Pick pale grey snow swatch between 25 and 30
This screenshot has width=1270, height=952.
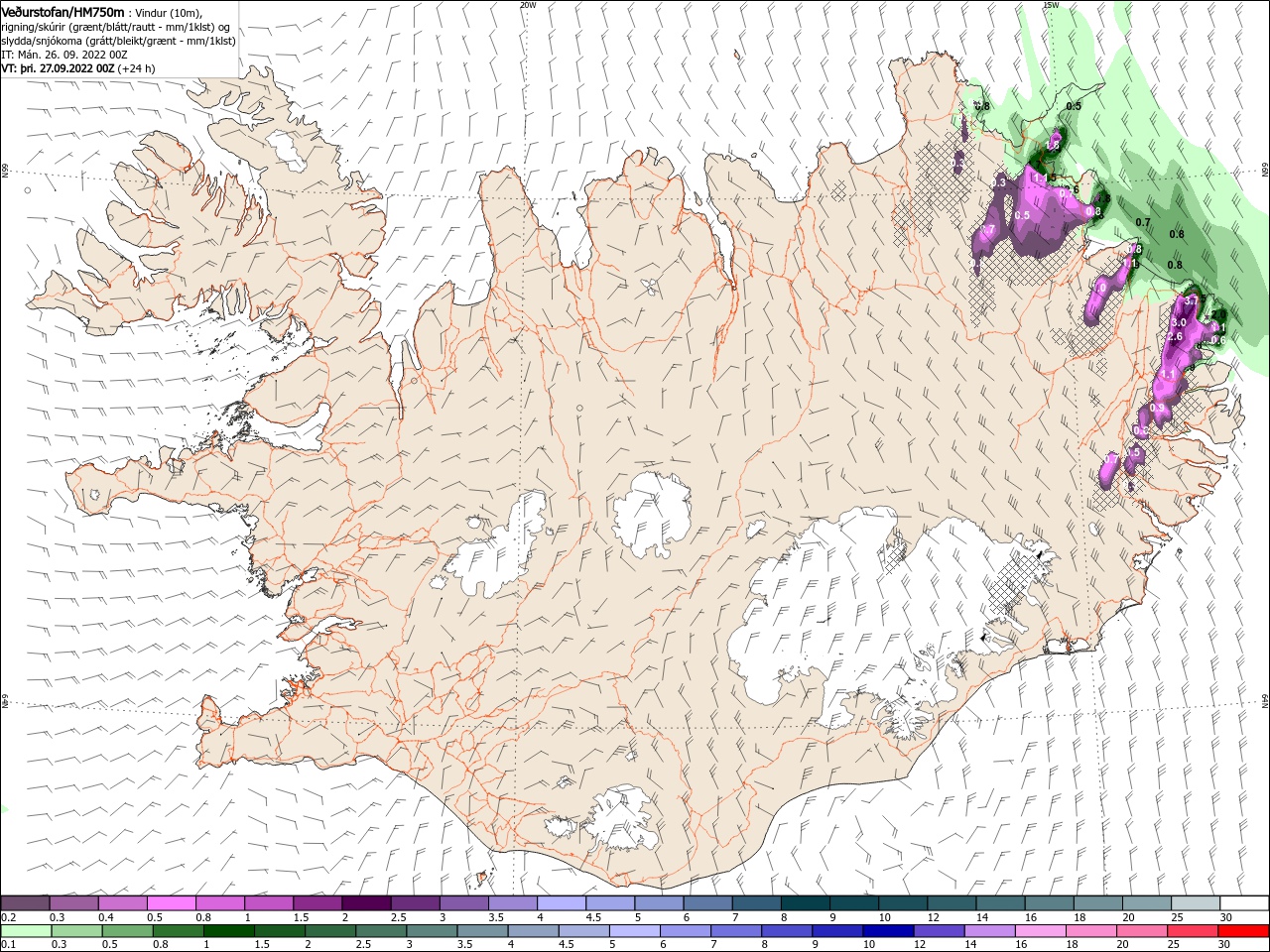pos(1195,902)
